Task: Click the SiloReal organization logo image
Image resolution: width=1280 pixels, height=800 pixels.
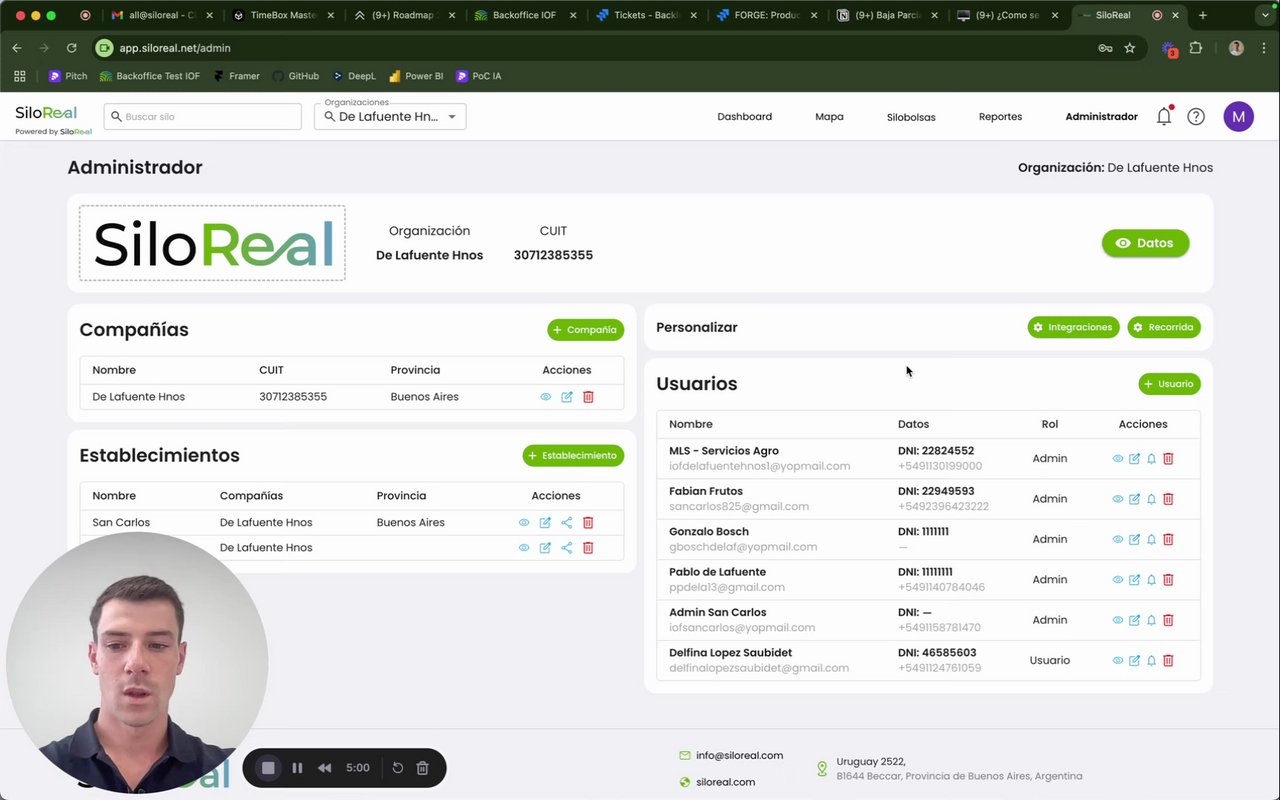Action: [x=212, y=243]
